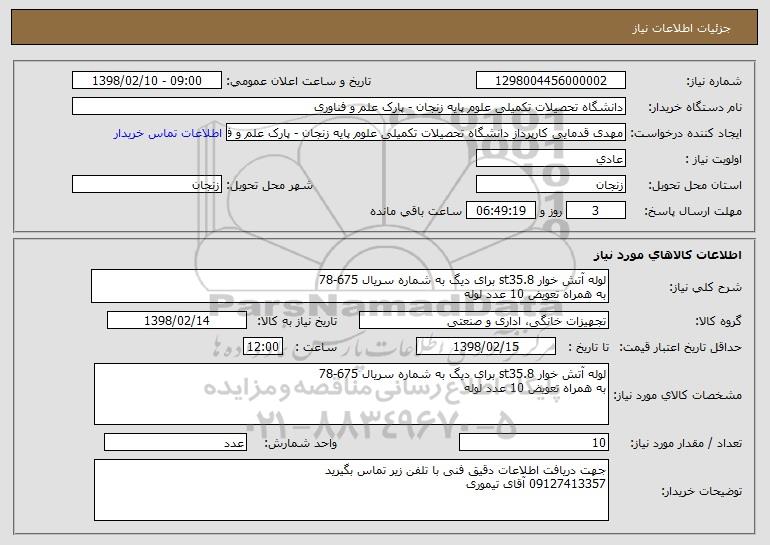Click the need date field 1398/02/14
The height and width of the screenshot is (545, 770).
(177, 321)
